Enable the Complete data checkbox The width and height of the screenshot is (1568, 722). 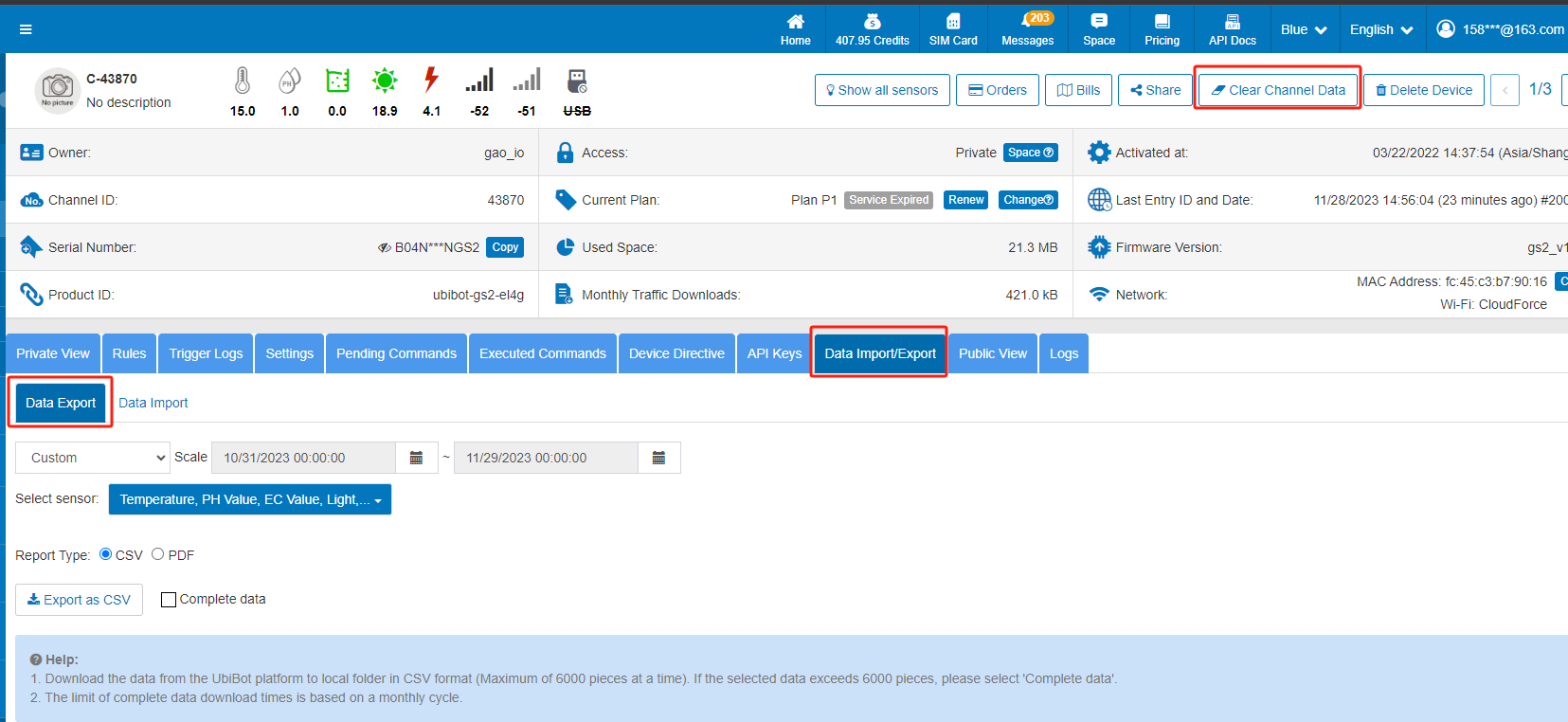click(x=169, y=600)
